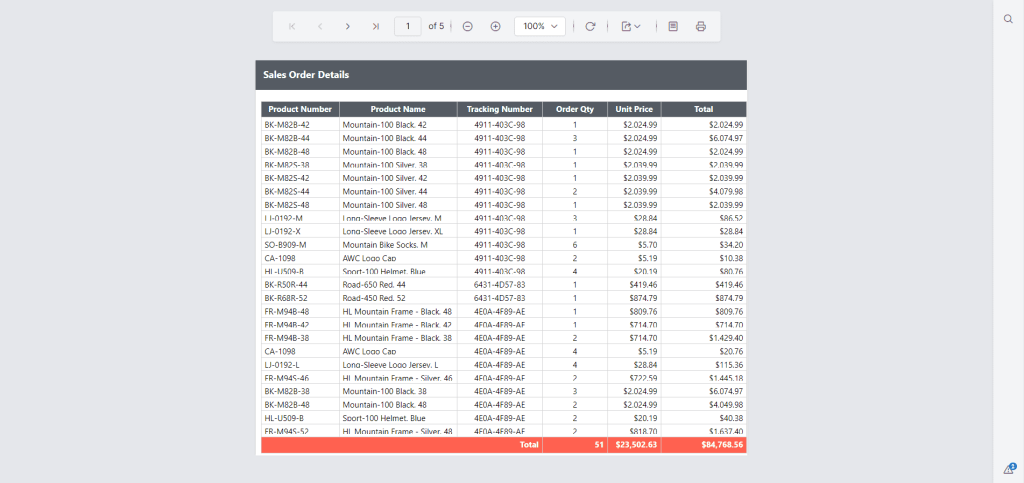Open the warnings icon in the side panel

[x=1009, y=469]
